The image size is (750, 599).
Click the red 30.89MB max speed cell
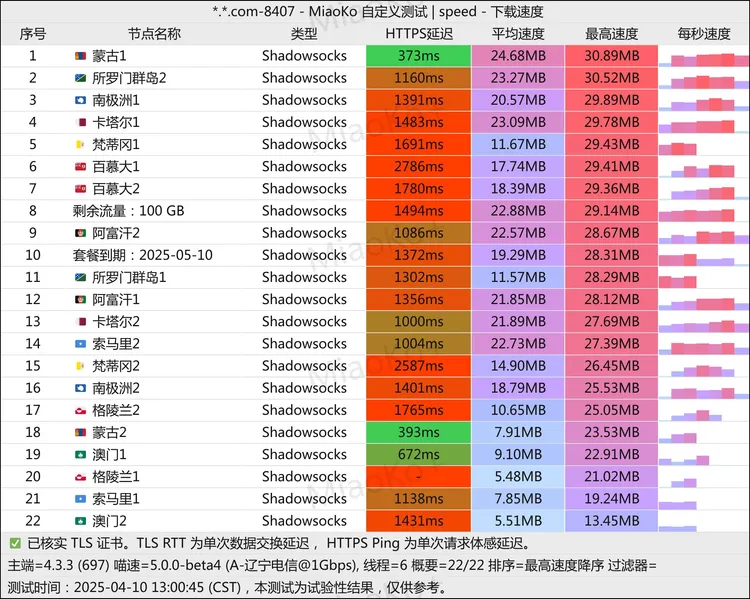tap(611, 56)
